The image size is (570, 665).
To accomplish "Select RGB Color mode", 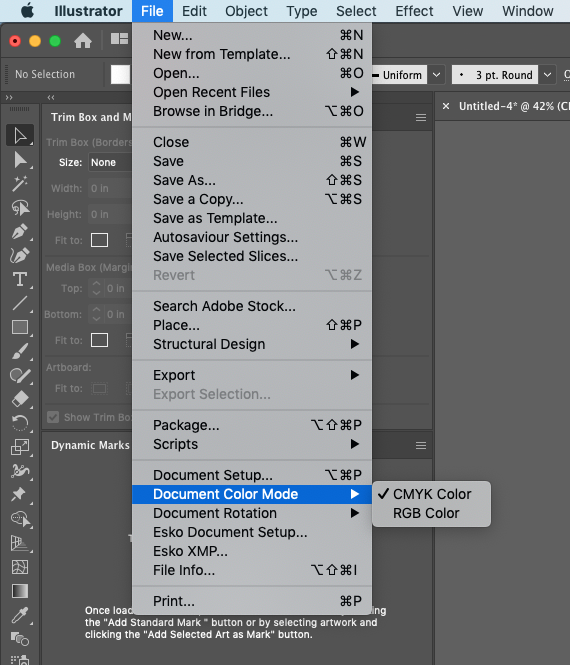I will pos(431,513).
